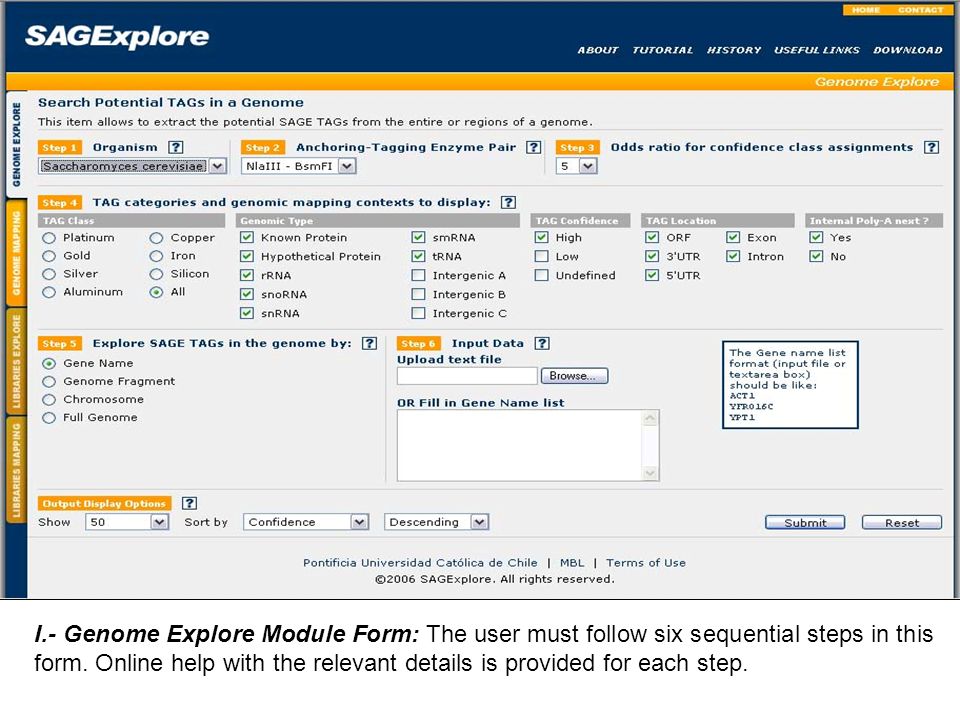Image resolution: width=960 pixels, height=720 pixels.
Task: Click help icon next to TAG categories heading
Action: click(x=508, y=202)
